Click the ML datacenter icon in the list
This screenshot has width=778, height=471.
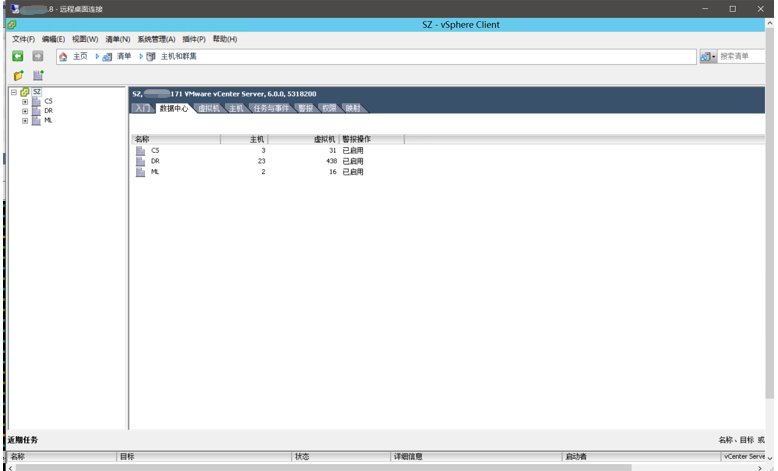tap(141, 172)
